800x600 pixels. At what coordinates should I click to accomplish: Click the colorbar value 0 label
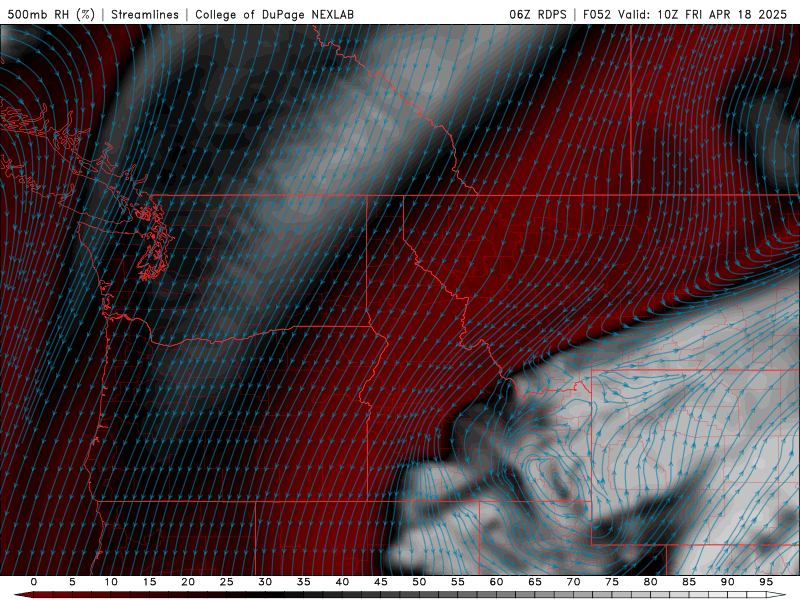34,582
